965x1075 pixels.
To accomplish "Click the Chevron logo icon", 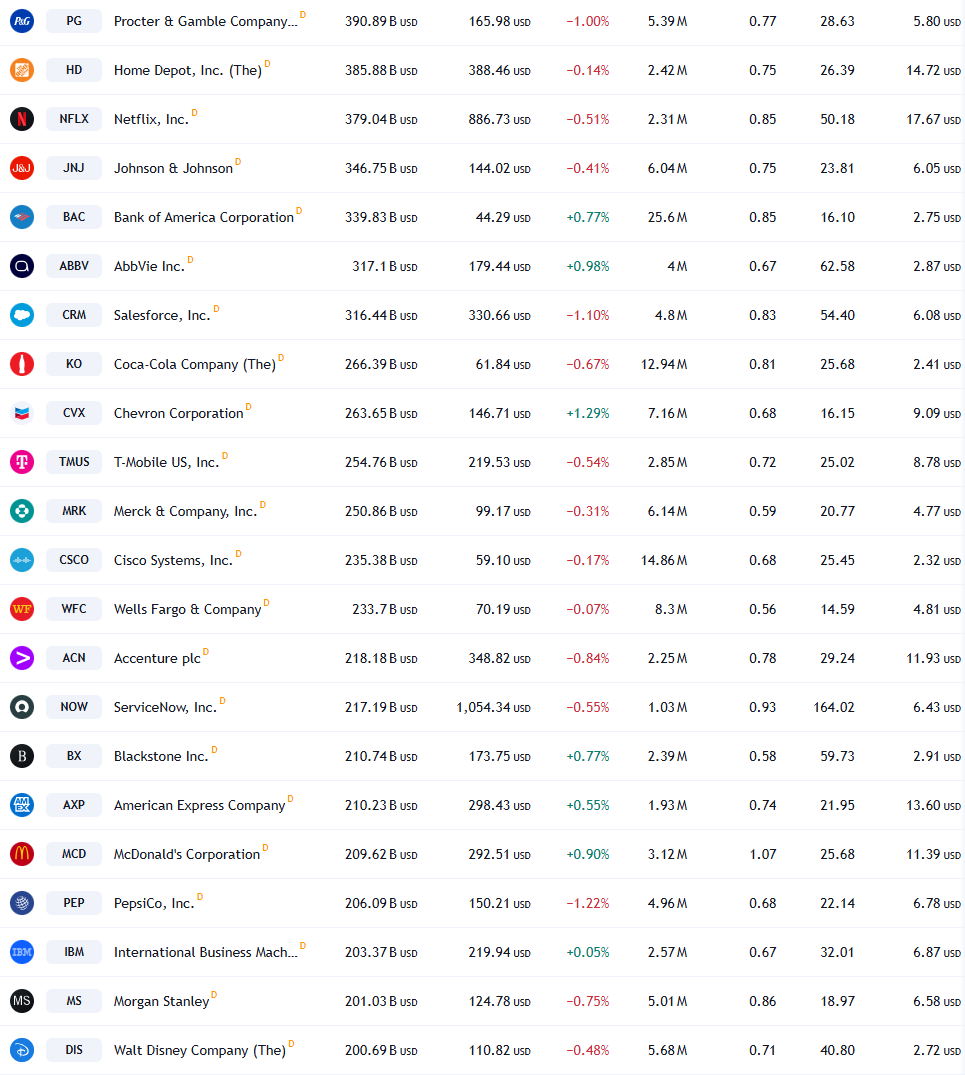I will tap(22, 413).
